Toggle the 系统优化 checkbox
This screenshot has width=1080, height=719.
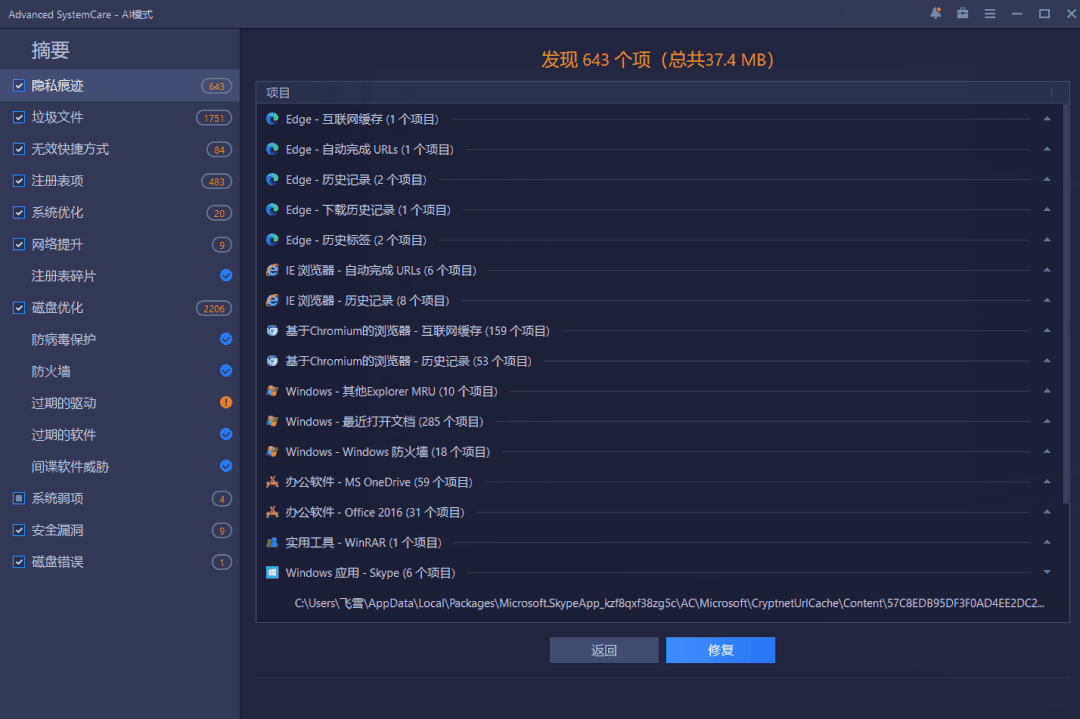(x=19, y=212)
